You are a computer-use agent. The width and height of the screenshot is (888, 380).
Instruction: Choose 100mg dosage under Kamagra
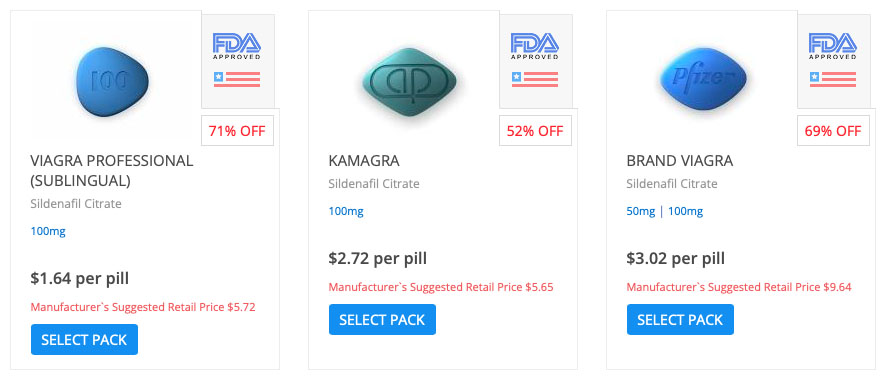[x=346, y=211]
